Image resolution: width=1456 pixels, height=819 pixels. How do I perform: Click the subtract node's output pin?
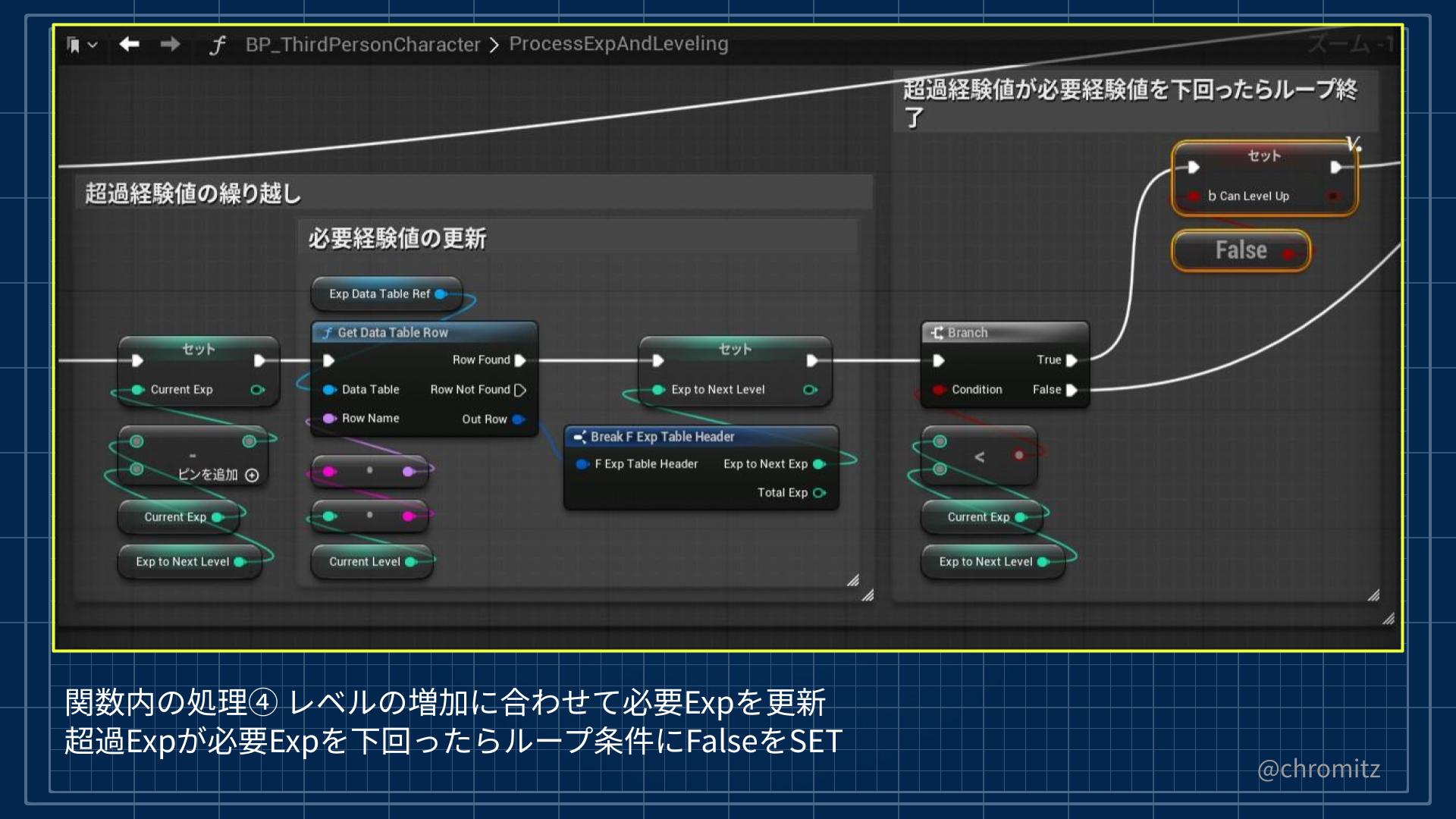click(249, 441)
